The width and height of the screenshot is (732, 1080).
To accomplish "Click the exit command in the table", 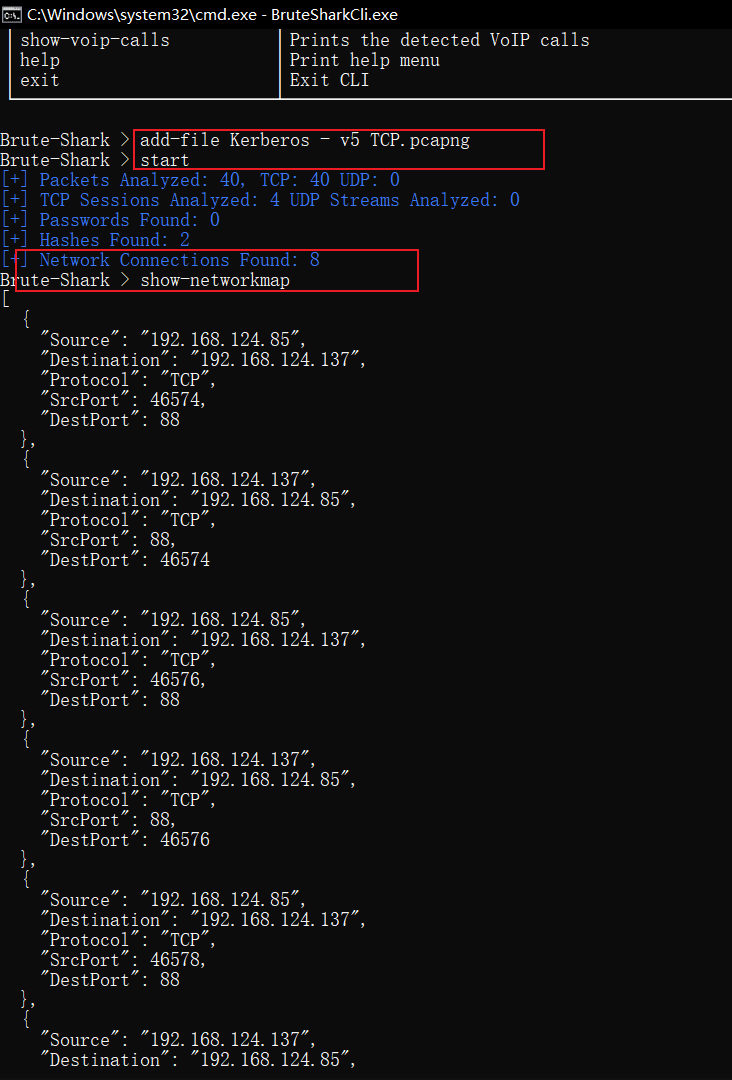I will pos(40,80).
